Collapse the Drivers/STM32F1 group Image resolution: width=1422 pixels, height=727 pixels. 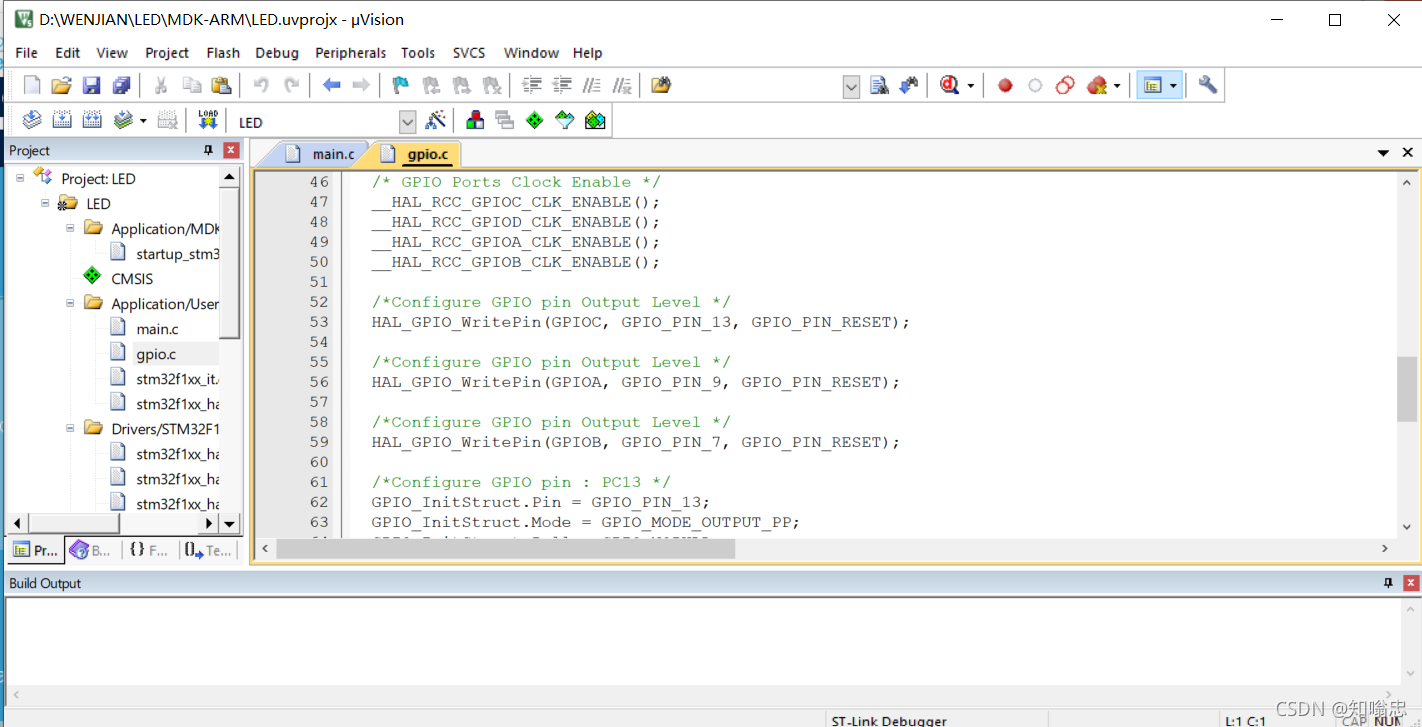coord(70,427)
